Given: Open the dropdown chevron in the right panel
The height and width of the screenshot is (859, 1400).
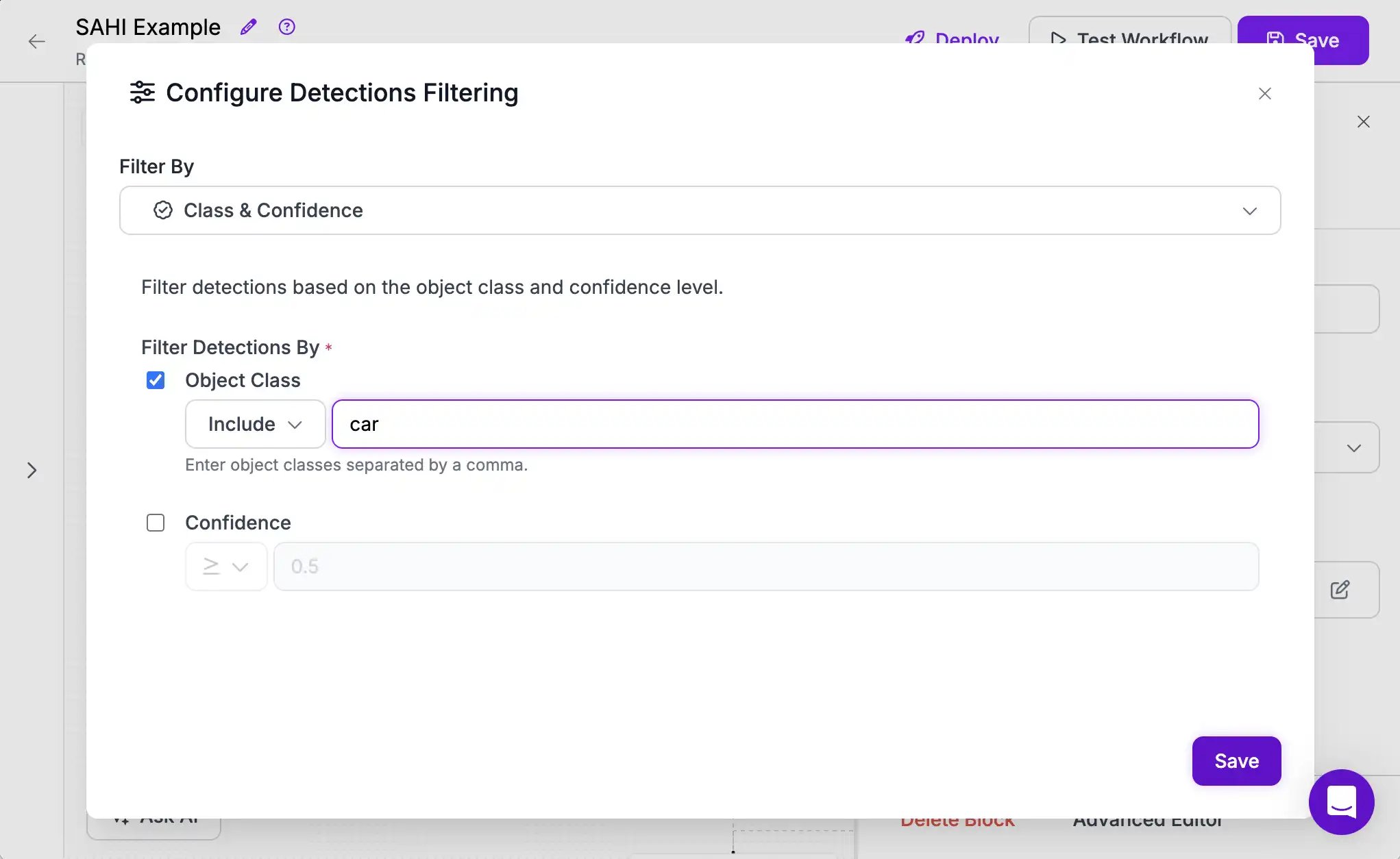Looking at the screenshot, I should (x=1353, y=448).
